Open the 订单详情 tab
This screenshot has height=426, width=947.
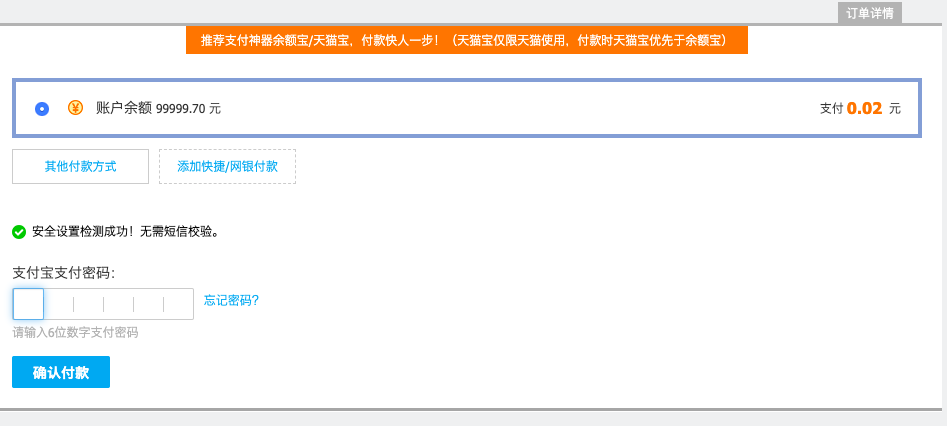[x=870, y=13]
